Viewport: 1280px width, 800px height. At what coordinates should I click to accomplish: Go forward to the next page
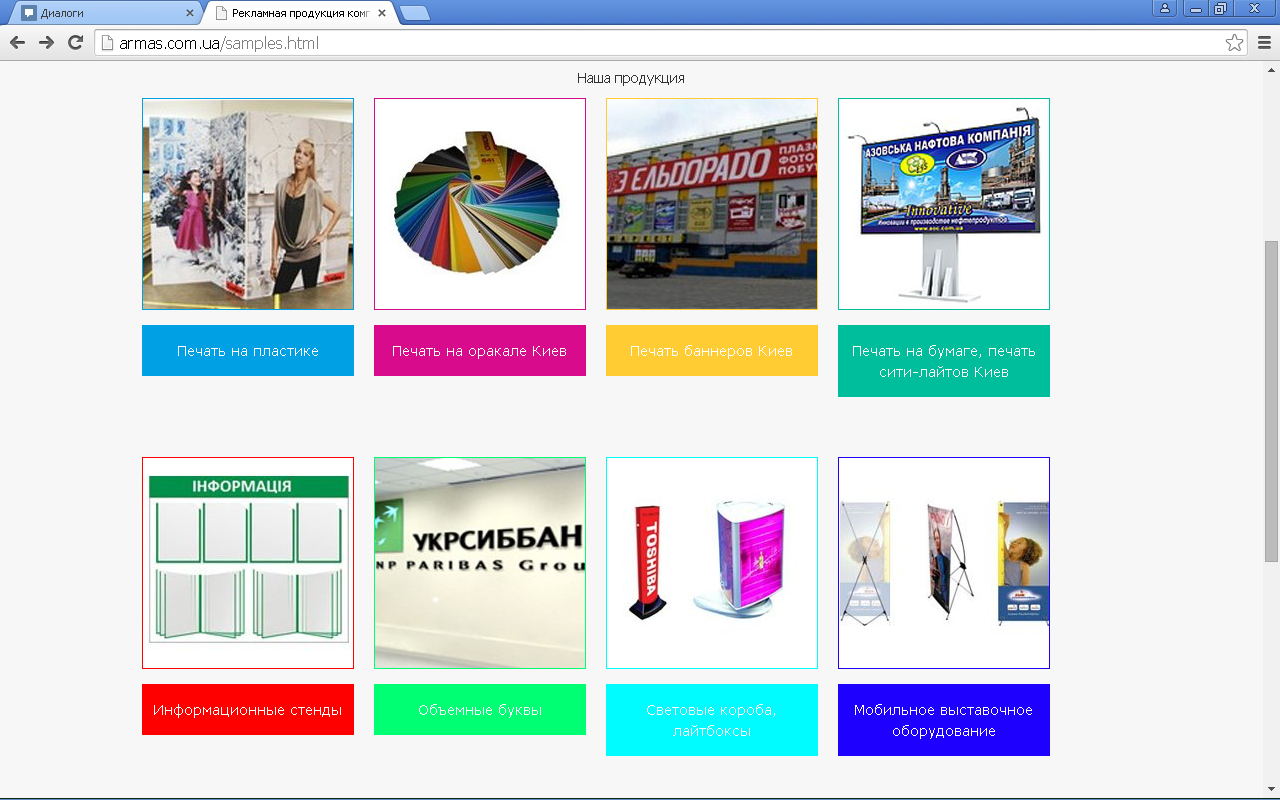click(x=46, y=42)
